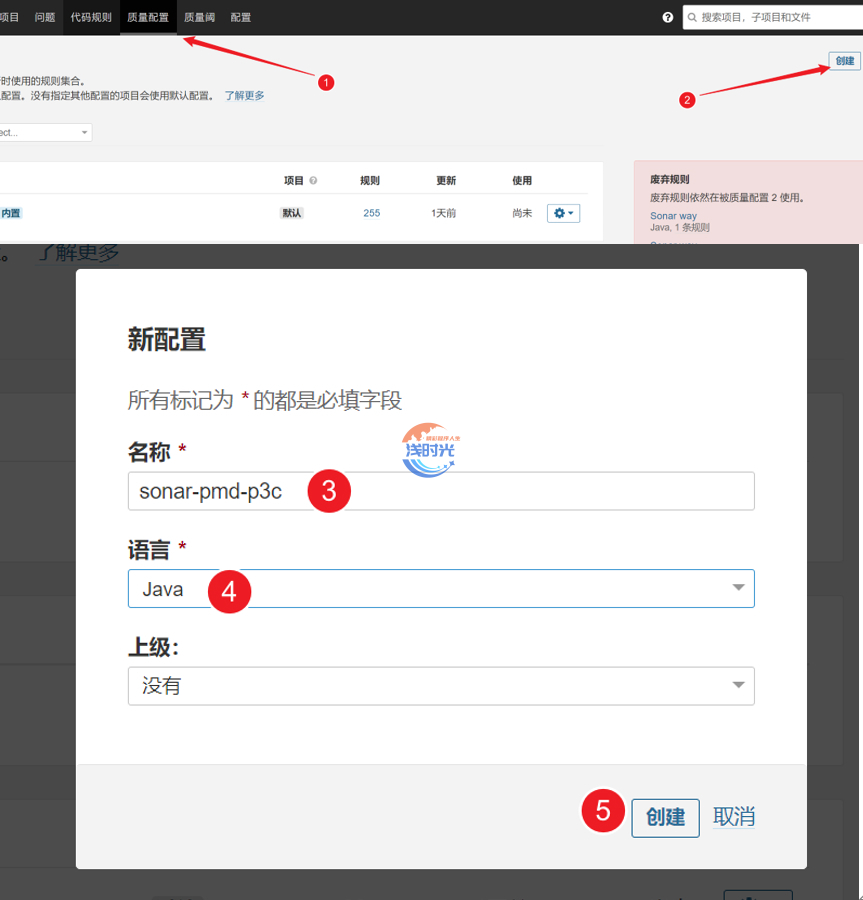
Task: Open the help question mark icon
Action: coord(668,18)
